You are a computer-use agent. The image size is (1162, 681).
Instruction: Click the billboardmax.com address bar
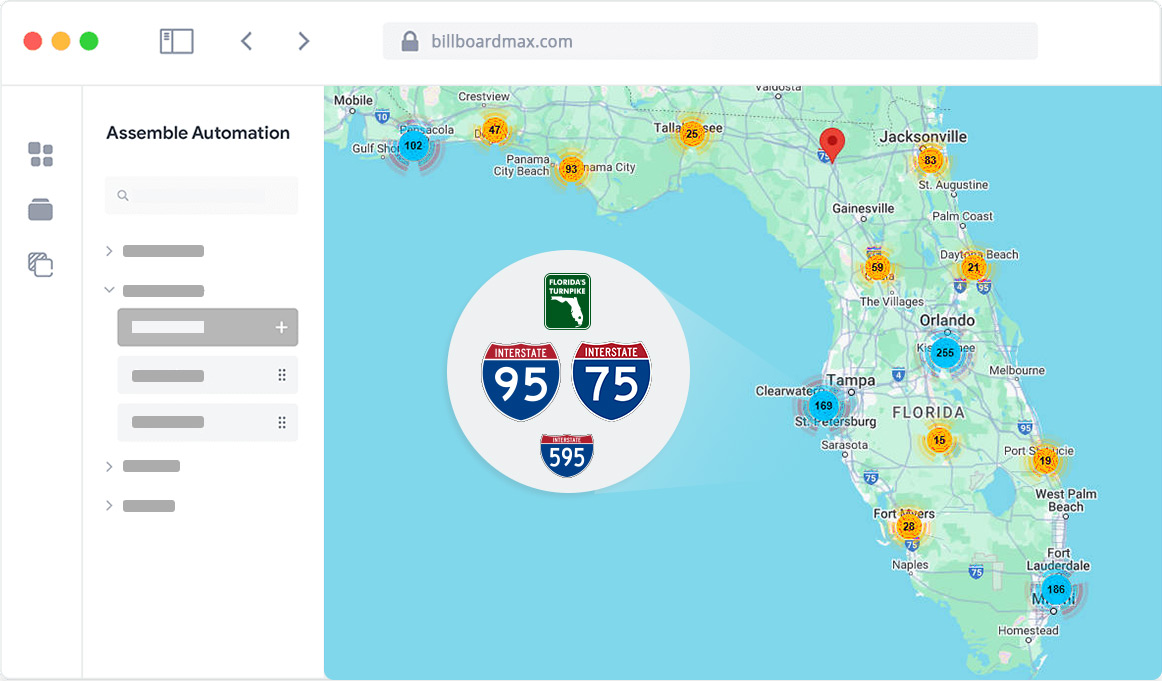pos(710,41)
